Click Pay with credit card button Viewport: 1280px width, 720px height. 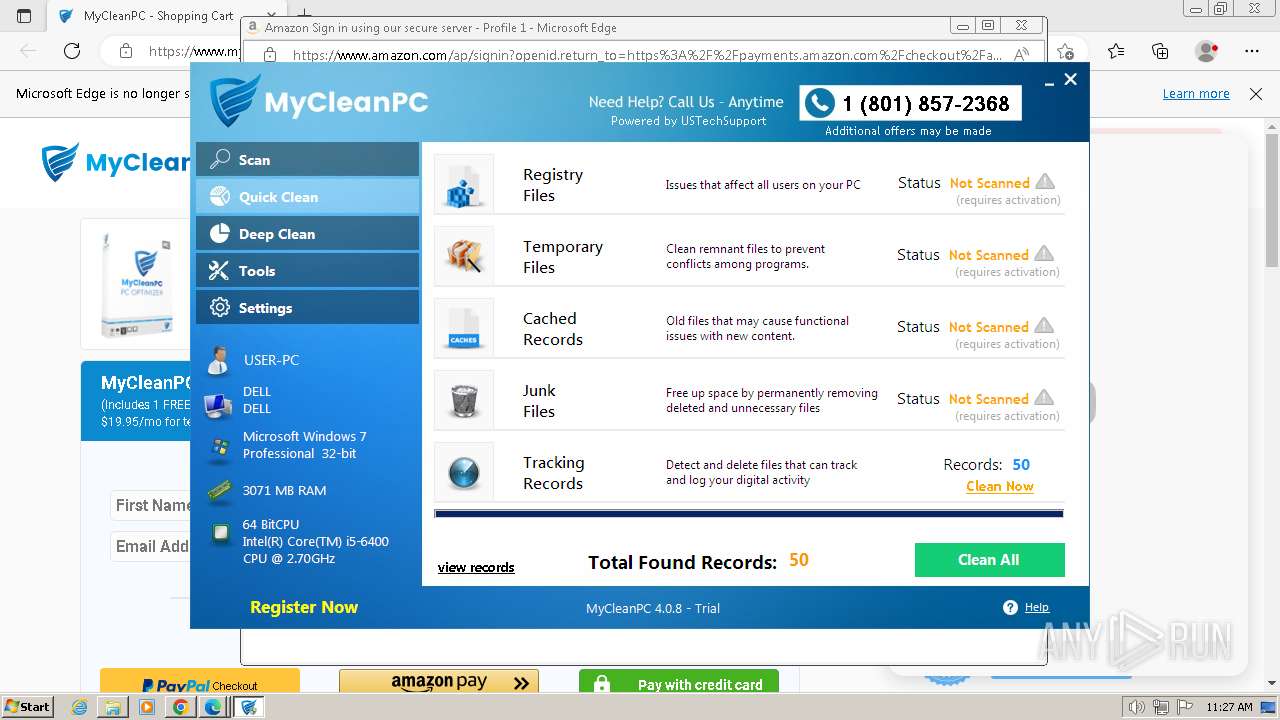(x=679, y=682)
